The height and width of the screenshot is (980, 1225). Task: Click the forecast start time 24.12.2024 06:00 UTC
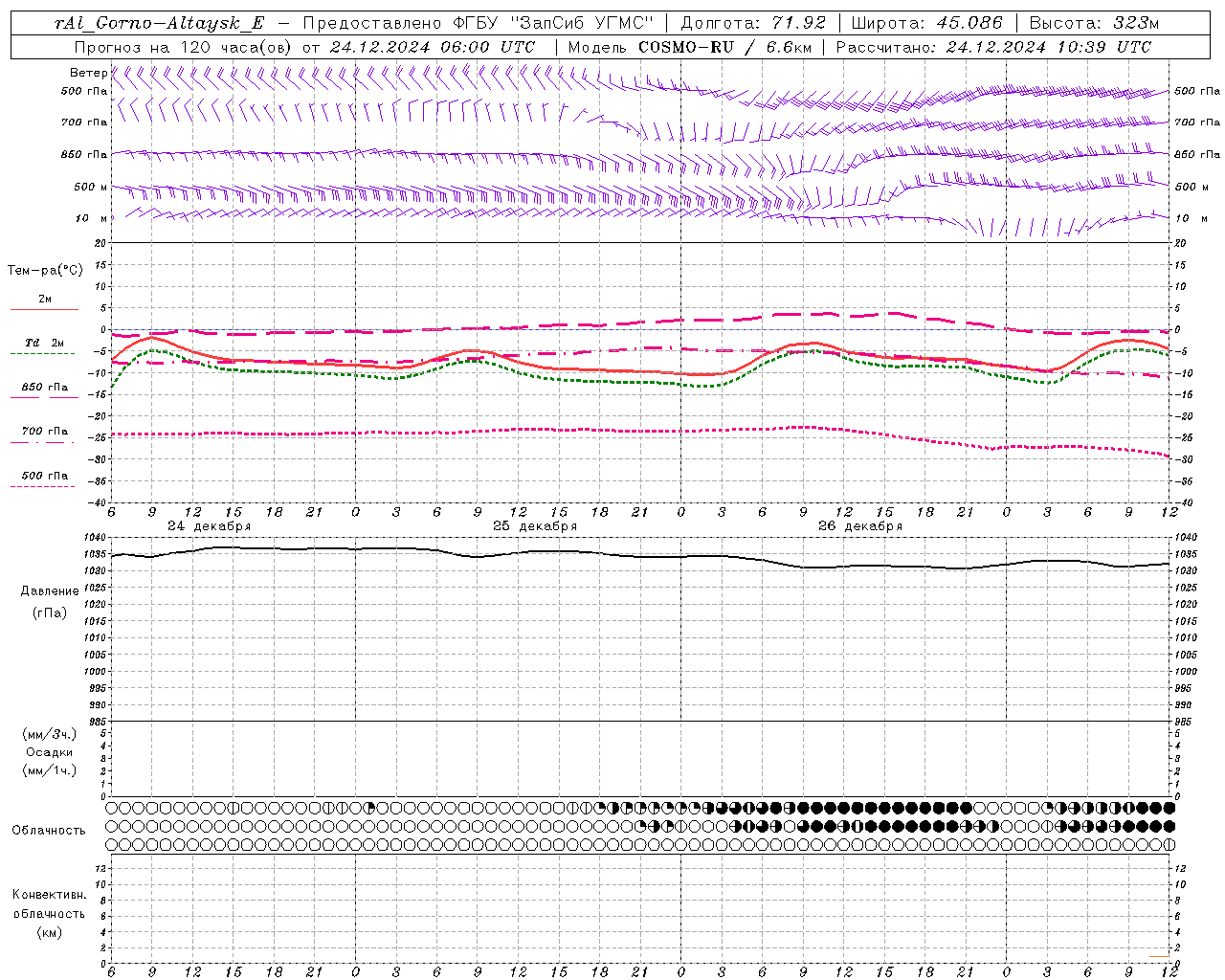pos(433,47)
